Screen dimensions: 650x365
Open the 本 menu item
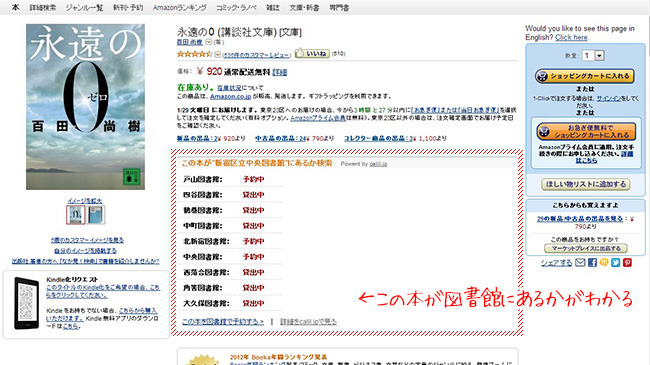click(15, 7)
